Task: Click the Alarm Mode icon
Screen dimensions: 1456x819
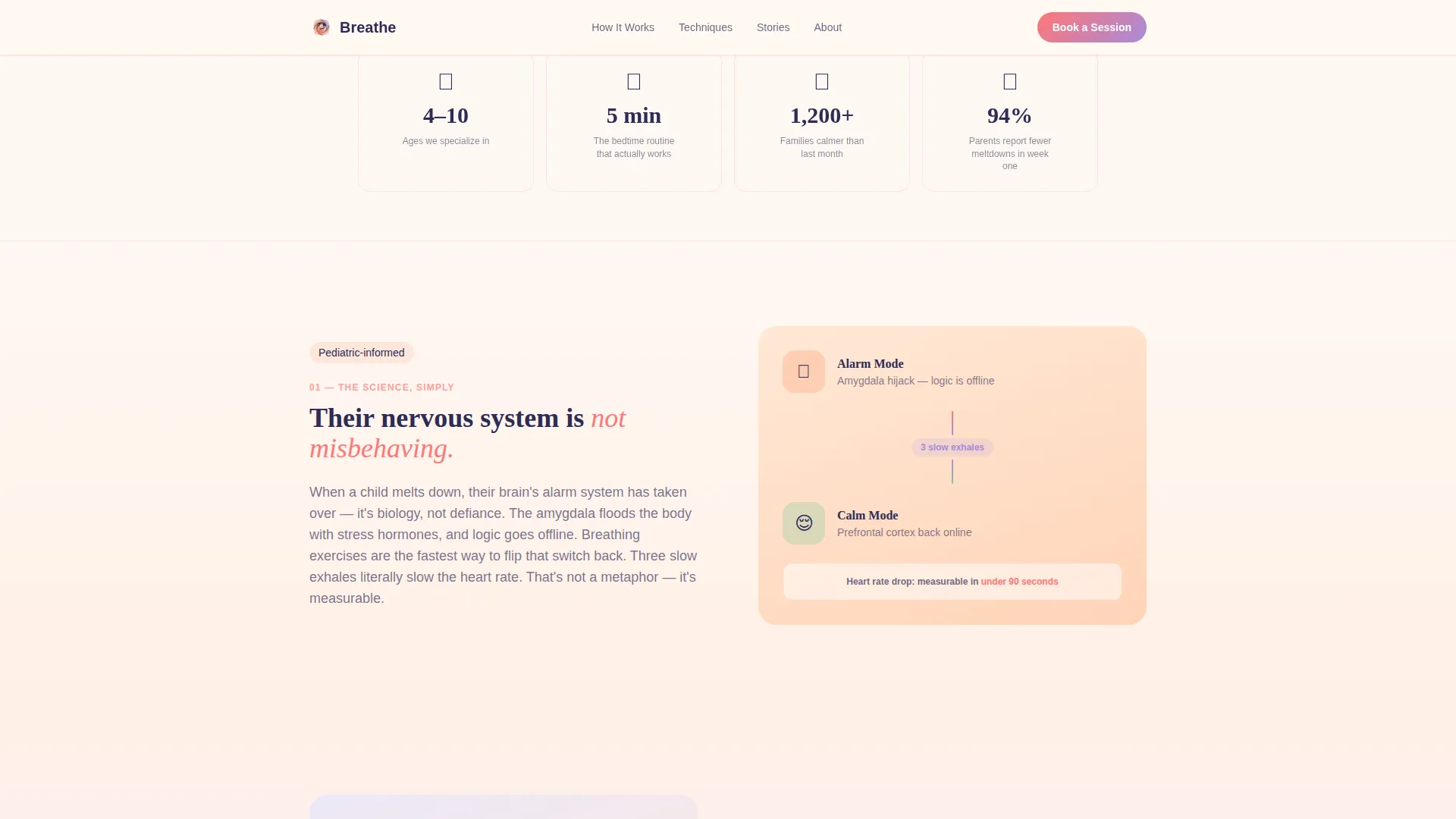Action: click(804, 372)
